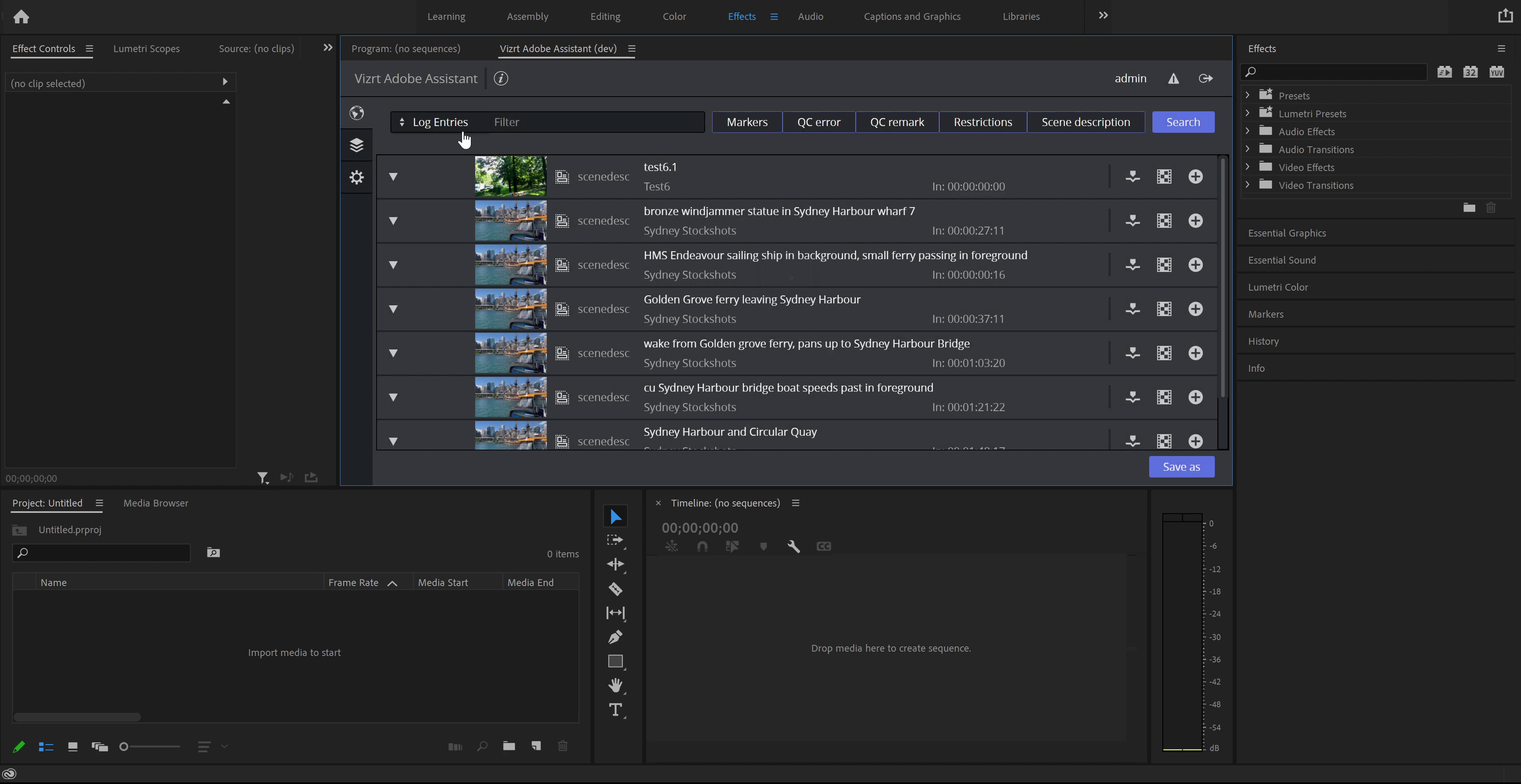
Task: Expand the Video Effects category
Action: point(1248,167)
